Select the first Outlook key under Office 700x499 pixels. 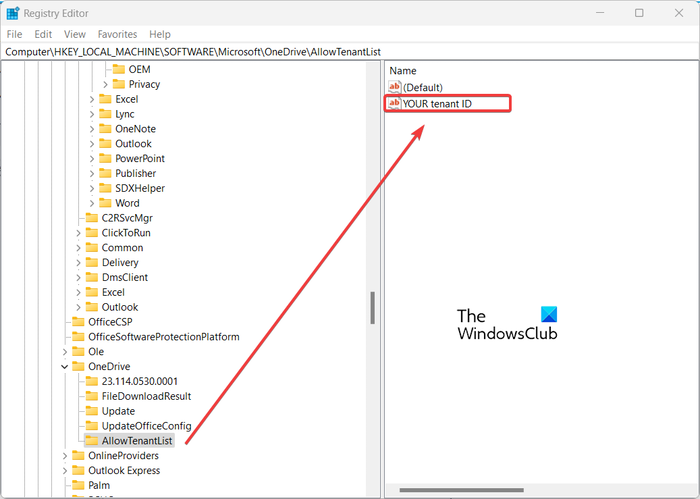click(133, 144)
